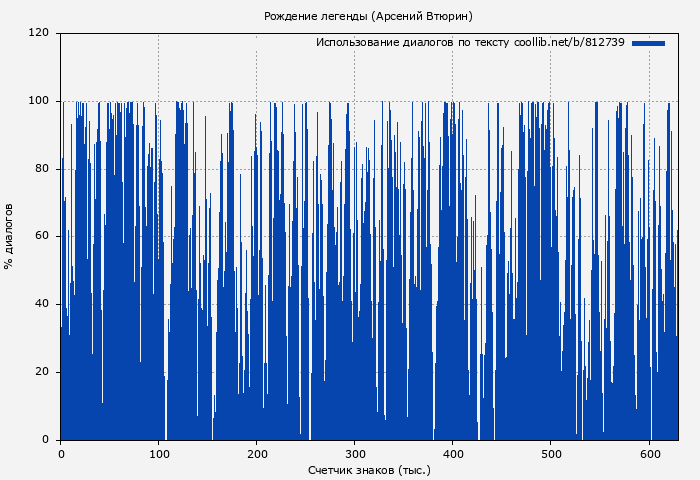
Task: Open the coollib.net/b/812739 link in legend
Action: coord(569,43)
